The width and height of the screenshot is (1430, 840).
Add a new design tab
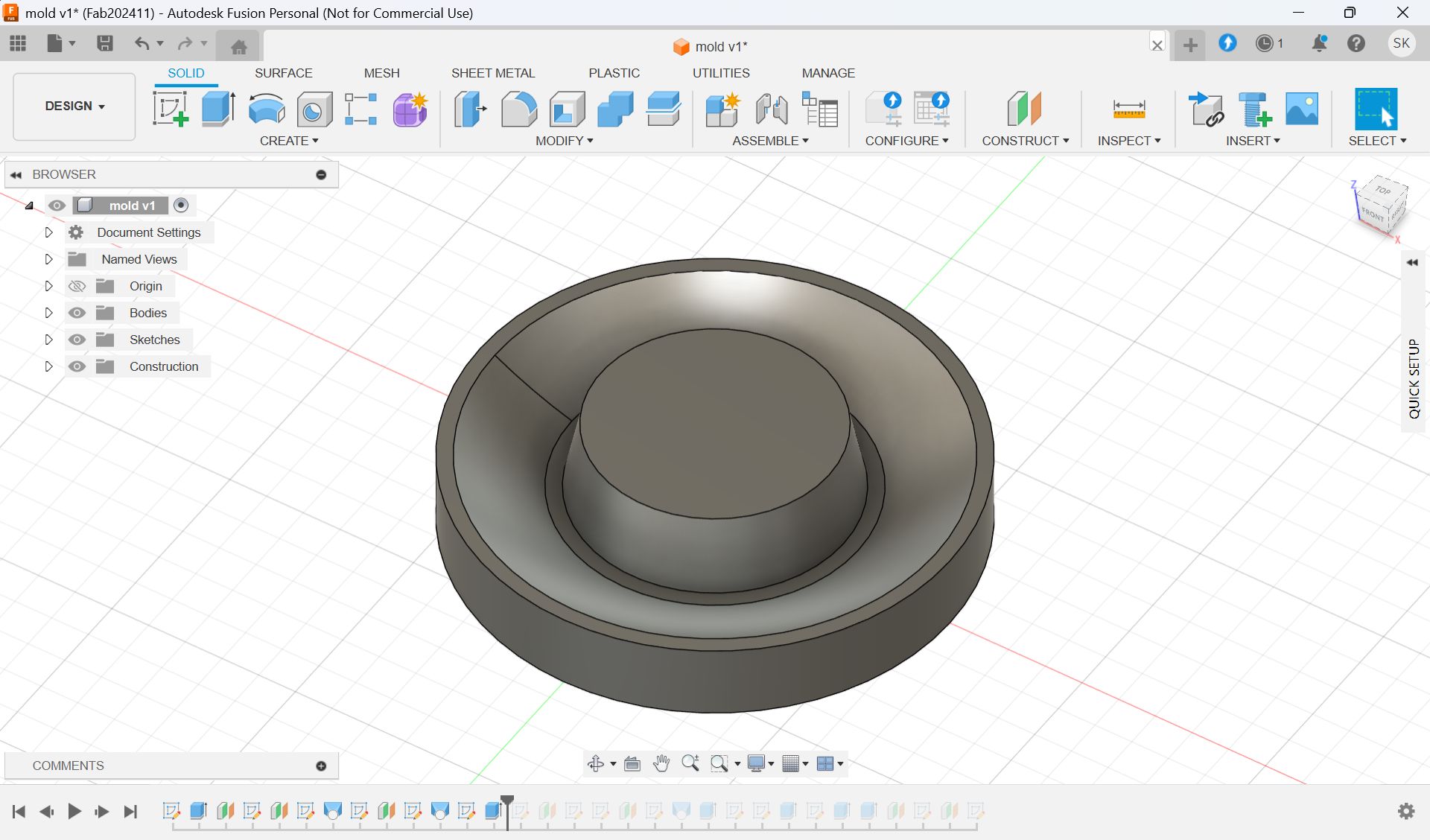coord(1190,45)
